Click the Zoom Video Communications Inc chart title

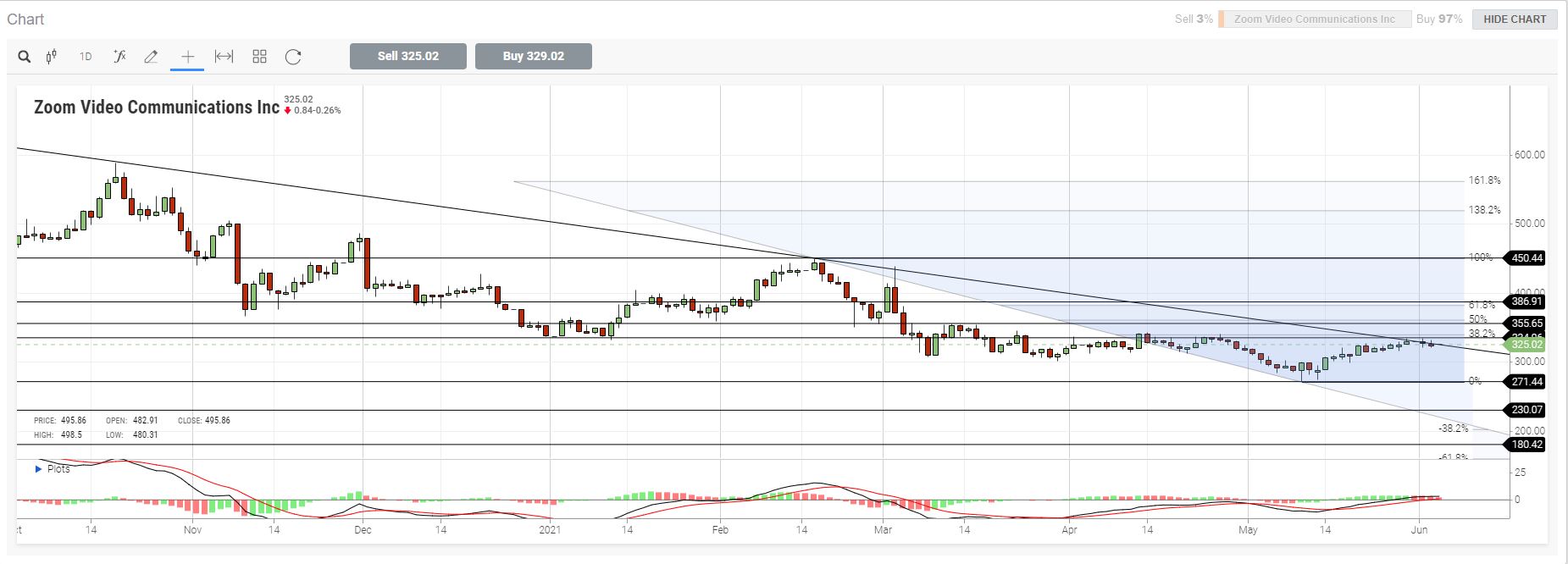click(157, 108)
